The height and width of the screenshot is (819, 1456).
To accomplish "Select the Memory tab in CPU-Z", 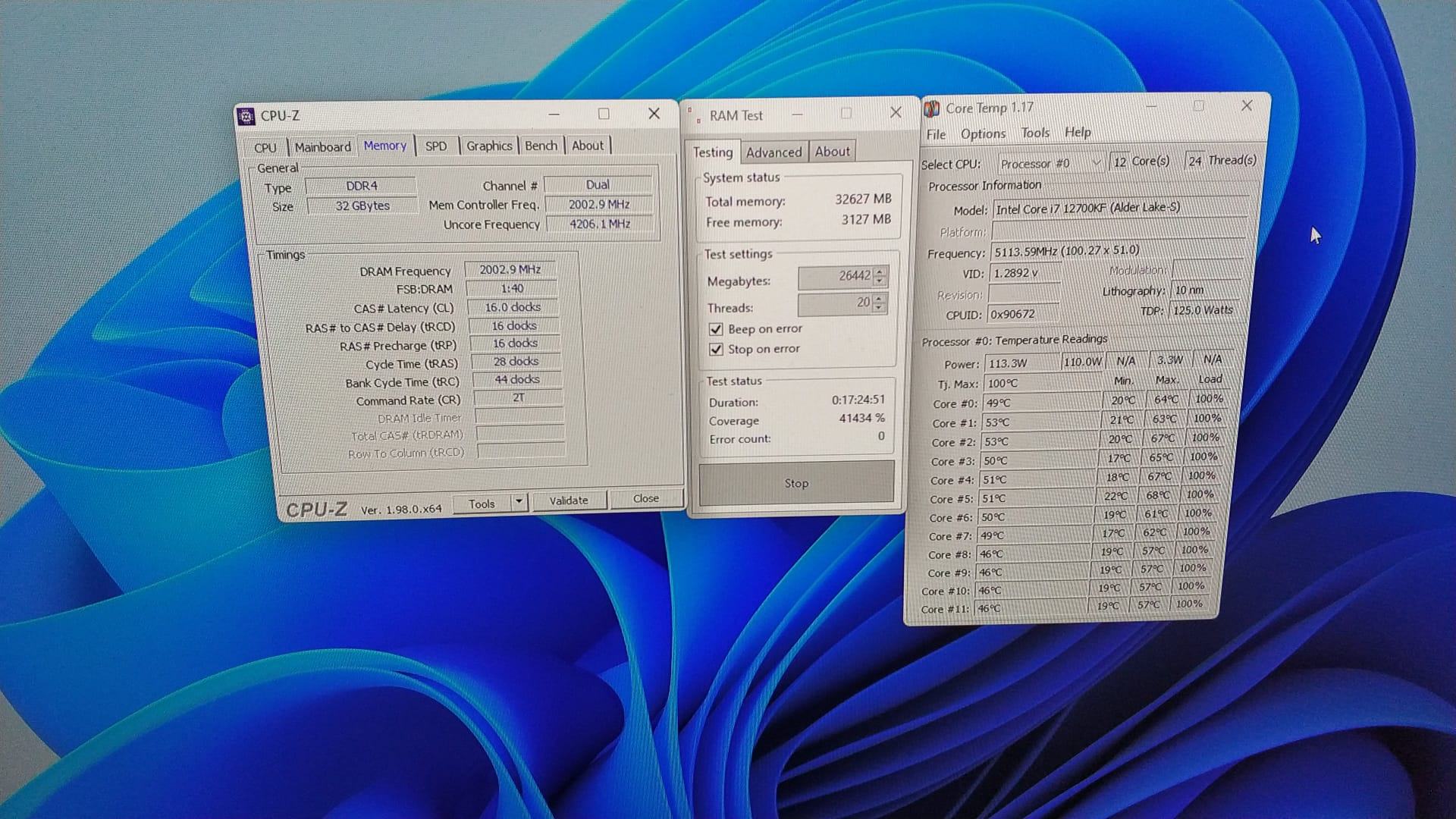I will [385, 146].
